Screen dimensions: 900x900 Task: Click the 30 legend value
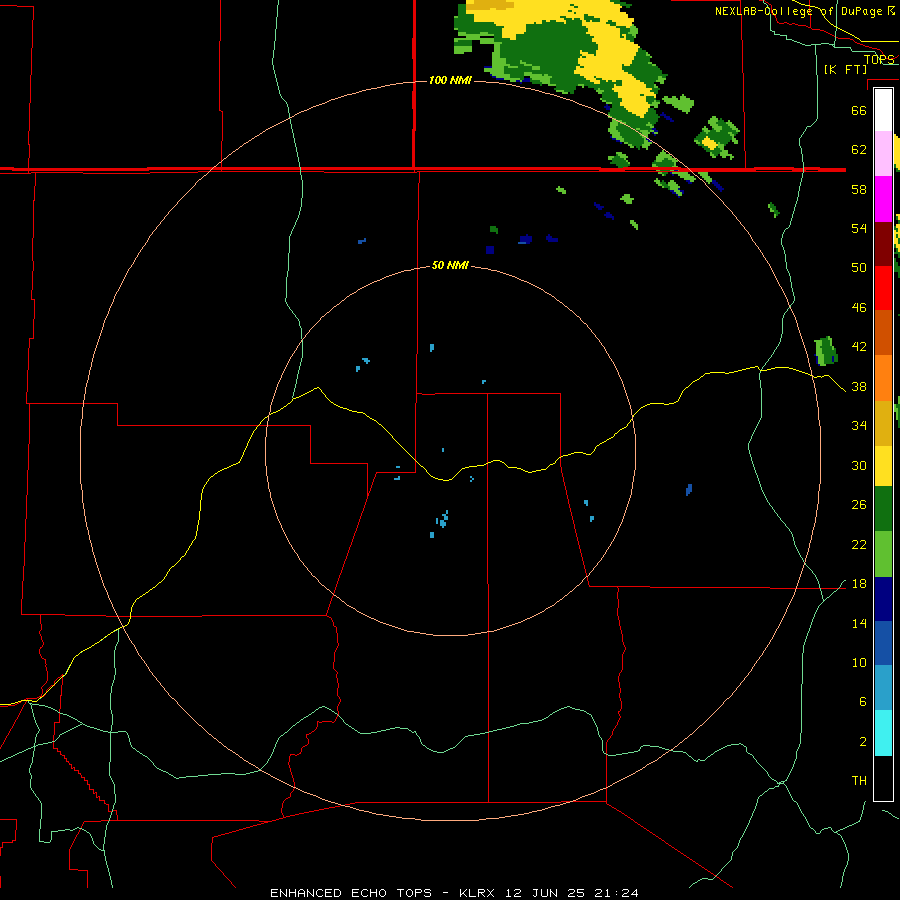[x=859, y=465]
